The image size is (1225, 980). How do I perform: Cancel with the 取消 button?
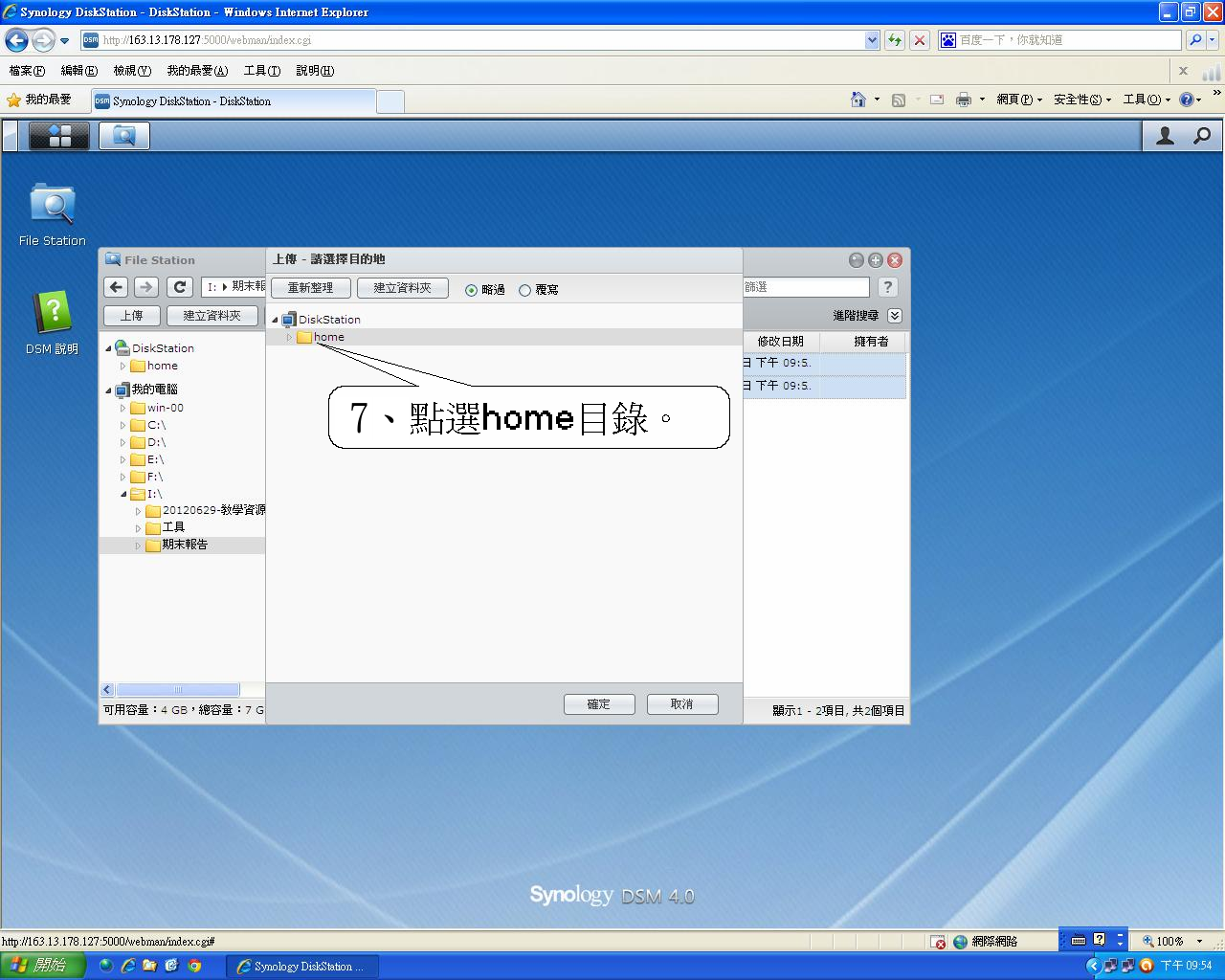[681, 704]
